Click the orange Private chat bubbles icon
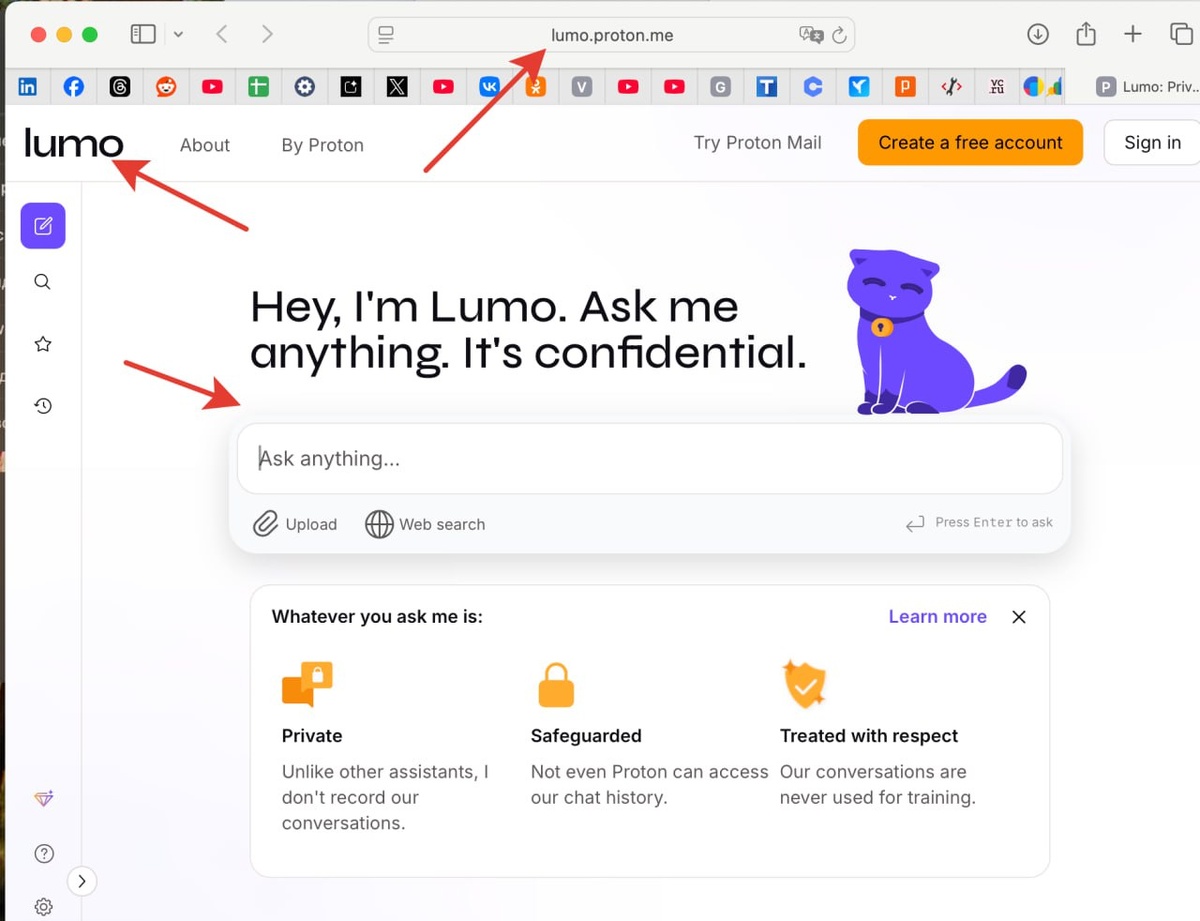The height and width of the screenshot is (921, 1200). (x=307, y=685)
